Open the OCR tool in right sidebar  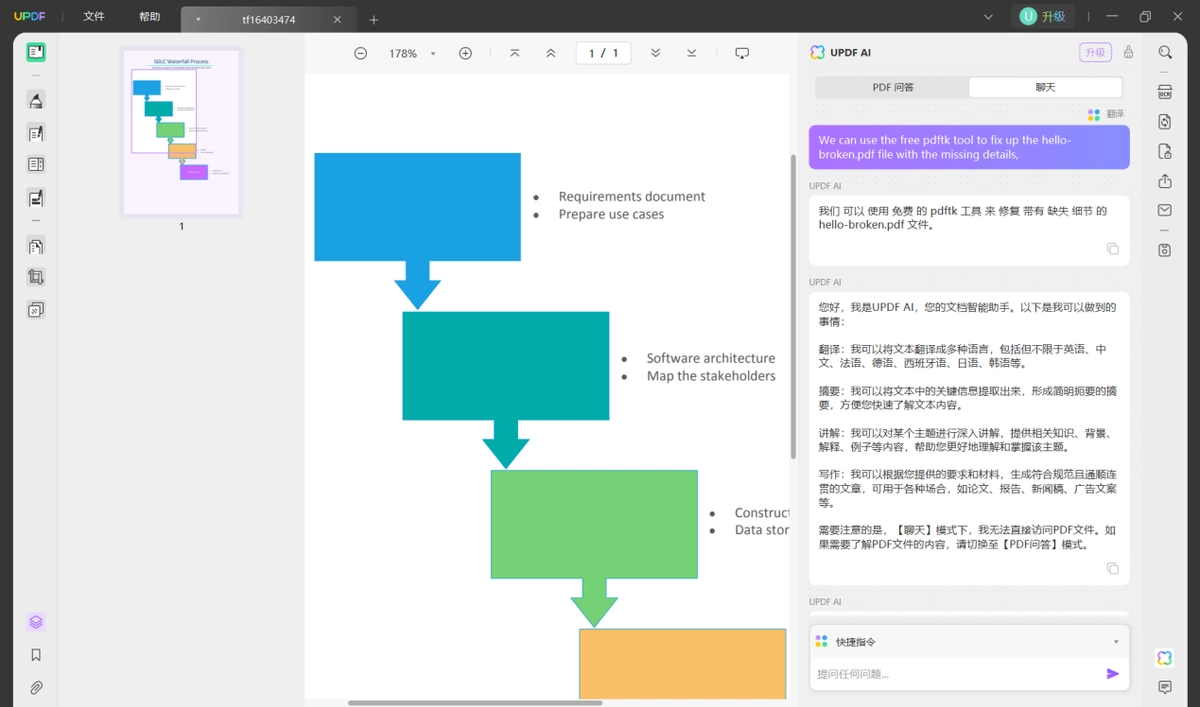point(1165,92)
